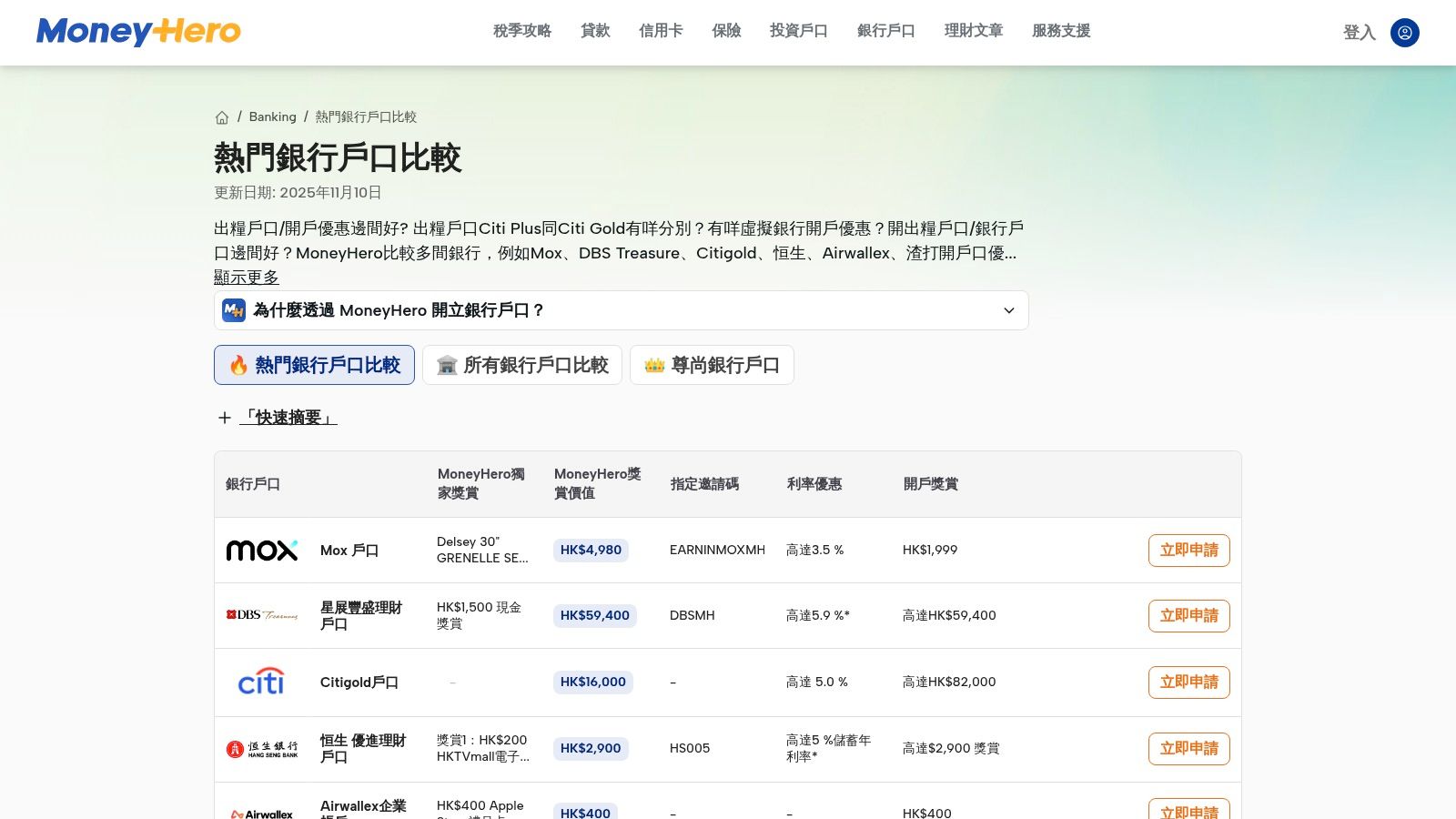Expand the 「快速摘要」 section
Image resolution: width=1456 pixels, height=819 pixels.
click(x=288, y=418)
